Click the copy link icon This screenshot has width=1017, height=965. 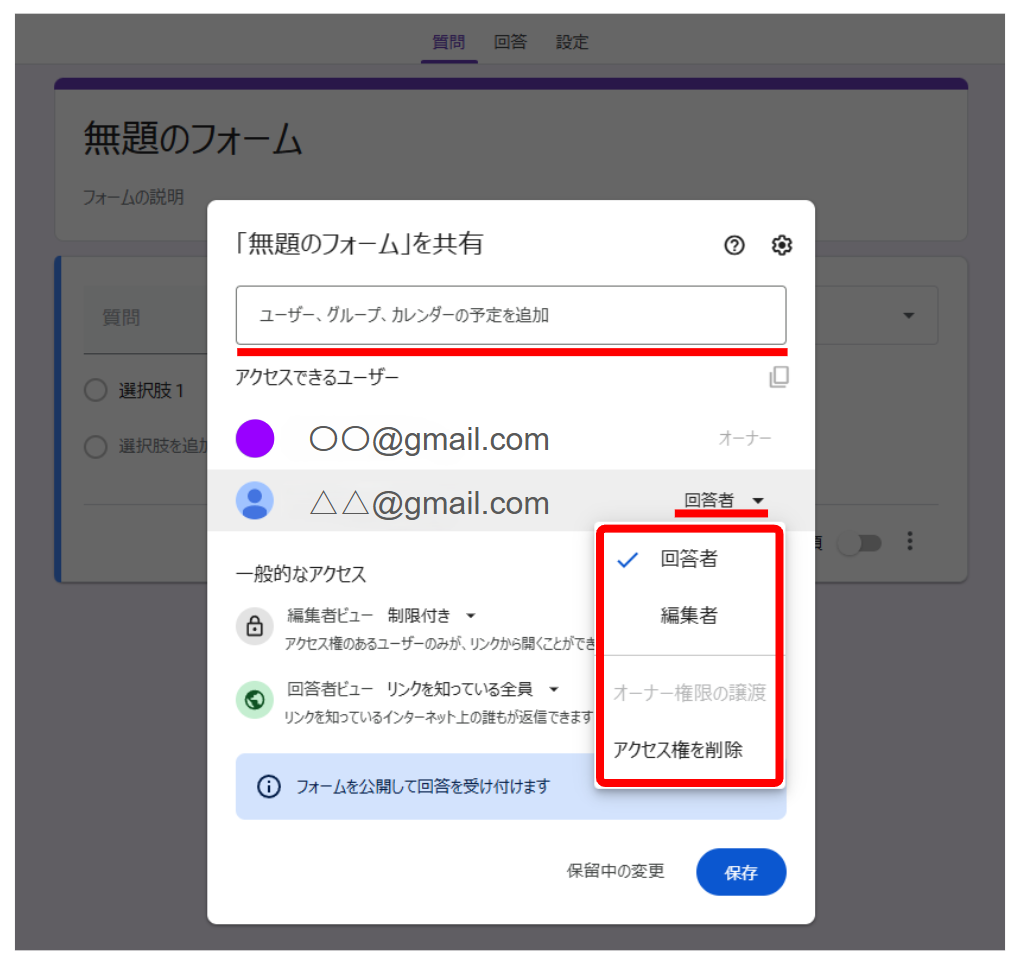[778, 377]
